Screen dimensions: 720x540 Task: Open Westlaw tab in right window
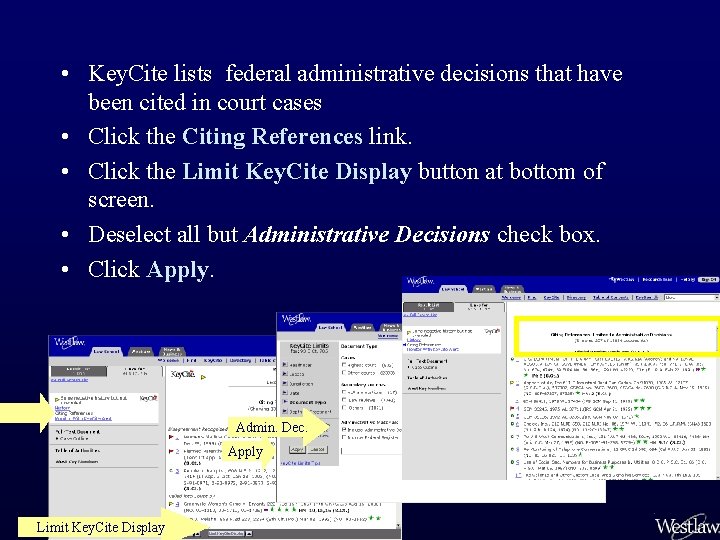pos(484,289)
